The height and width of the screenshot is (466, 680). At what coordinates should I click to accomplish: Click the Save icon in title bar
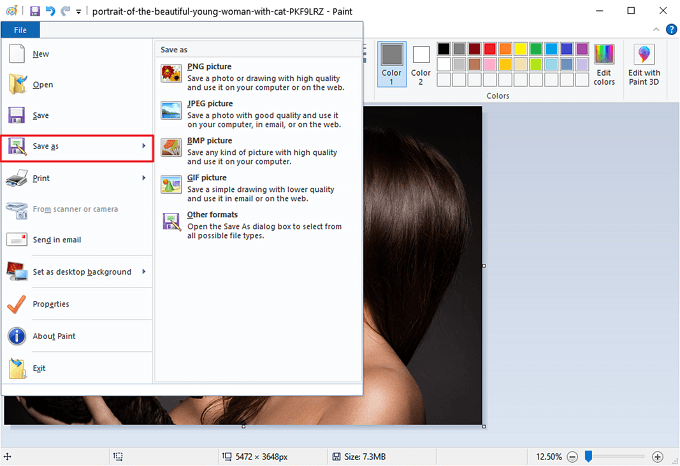35,11
